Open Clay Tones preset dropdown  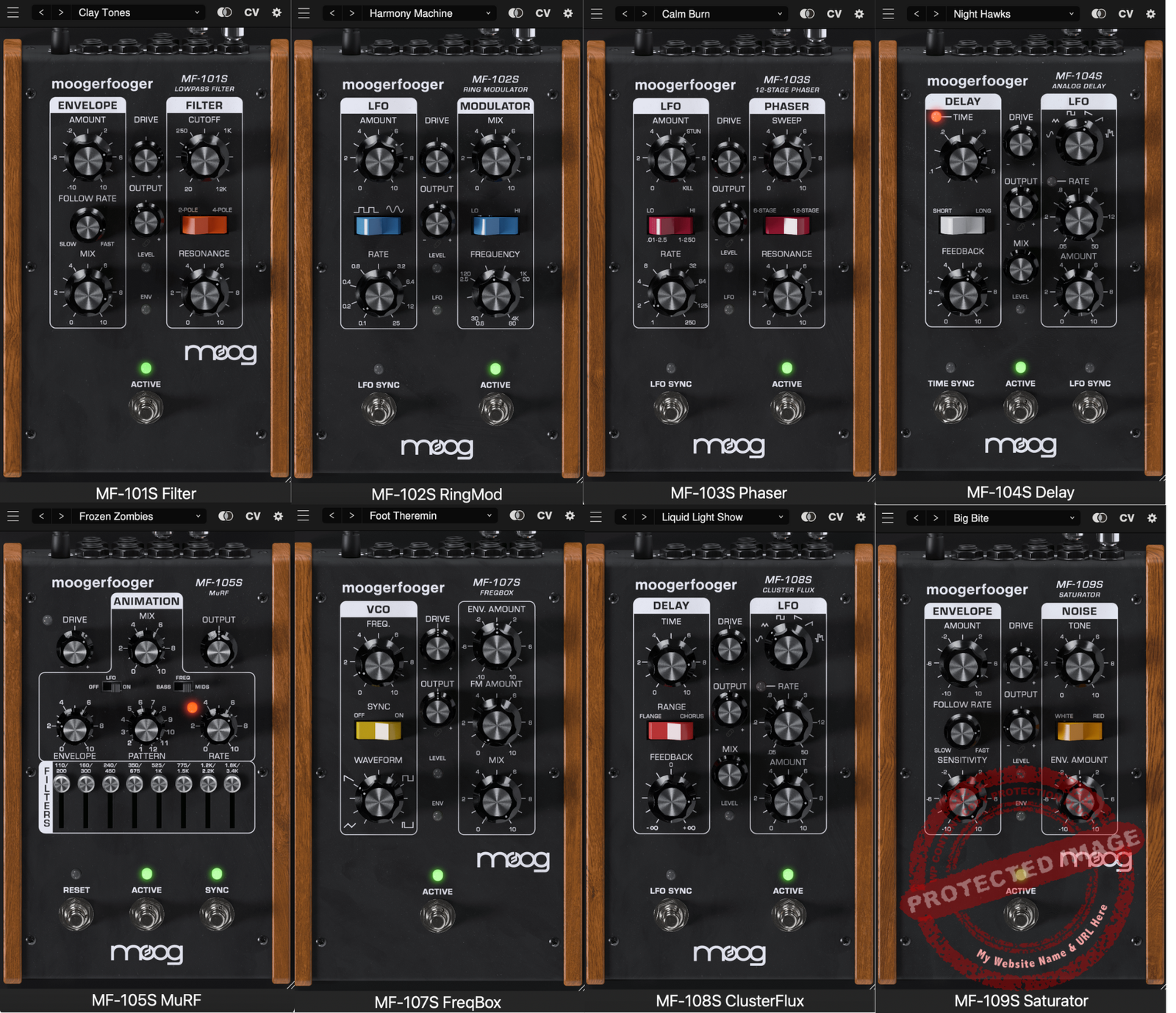pos(139,12)
